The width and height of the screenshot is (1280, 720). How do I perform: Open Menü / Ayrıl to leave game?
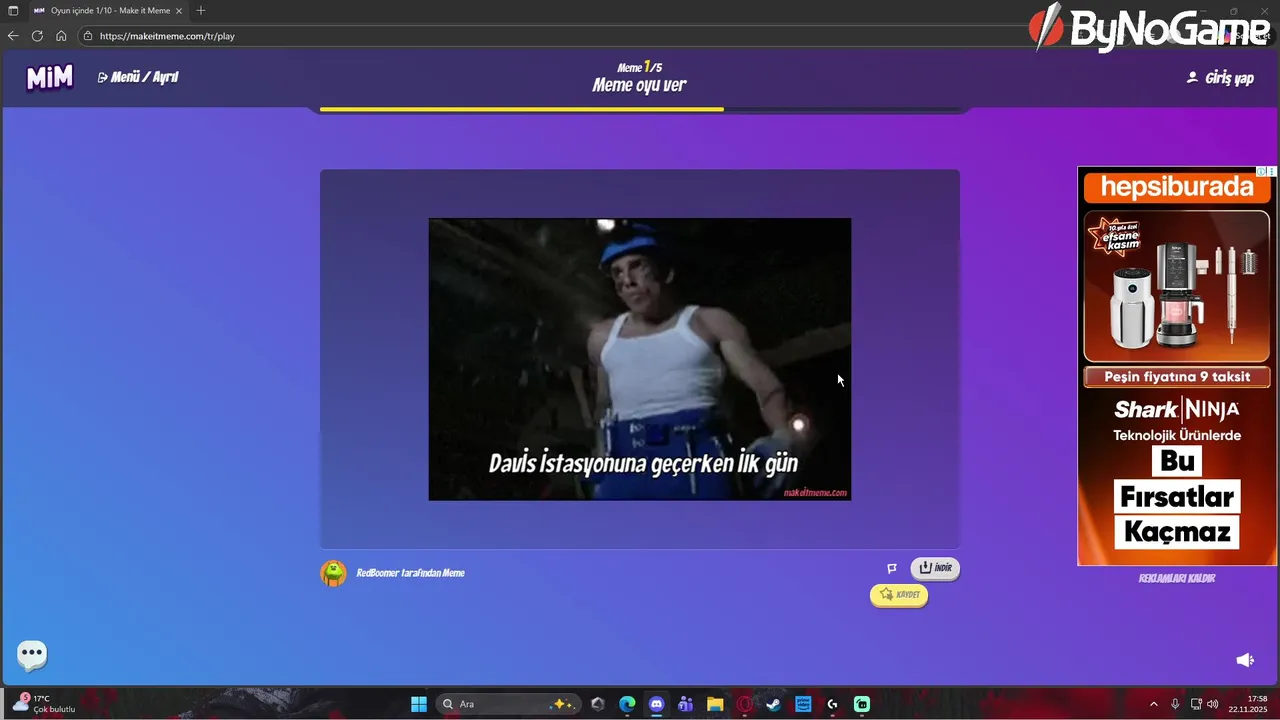tap(138, 77)
